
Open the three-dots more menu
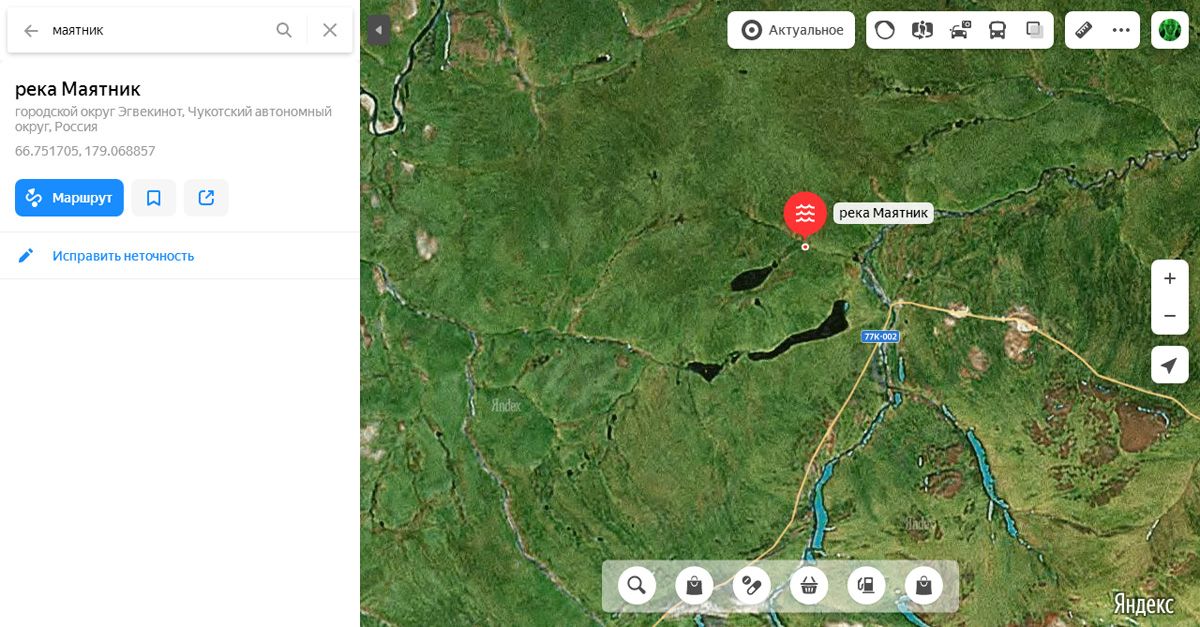tap(1121, 30)
